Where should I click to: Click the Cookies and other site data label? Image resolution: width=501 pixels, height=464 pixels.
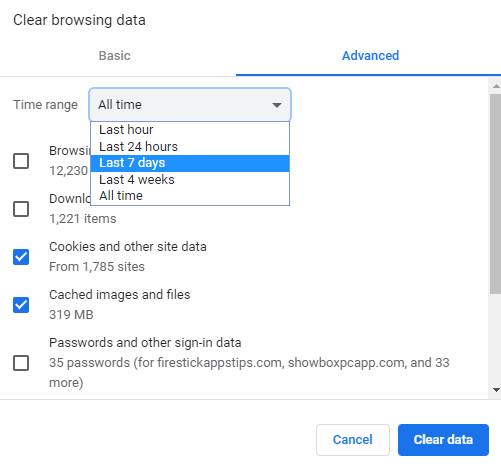tap(128, 247)
